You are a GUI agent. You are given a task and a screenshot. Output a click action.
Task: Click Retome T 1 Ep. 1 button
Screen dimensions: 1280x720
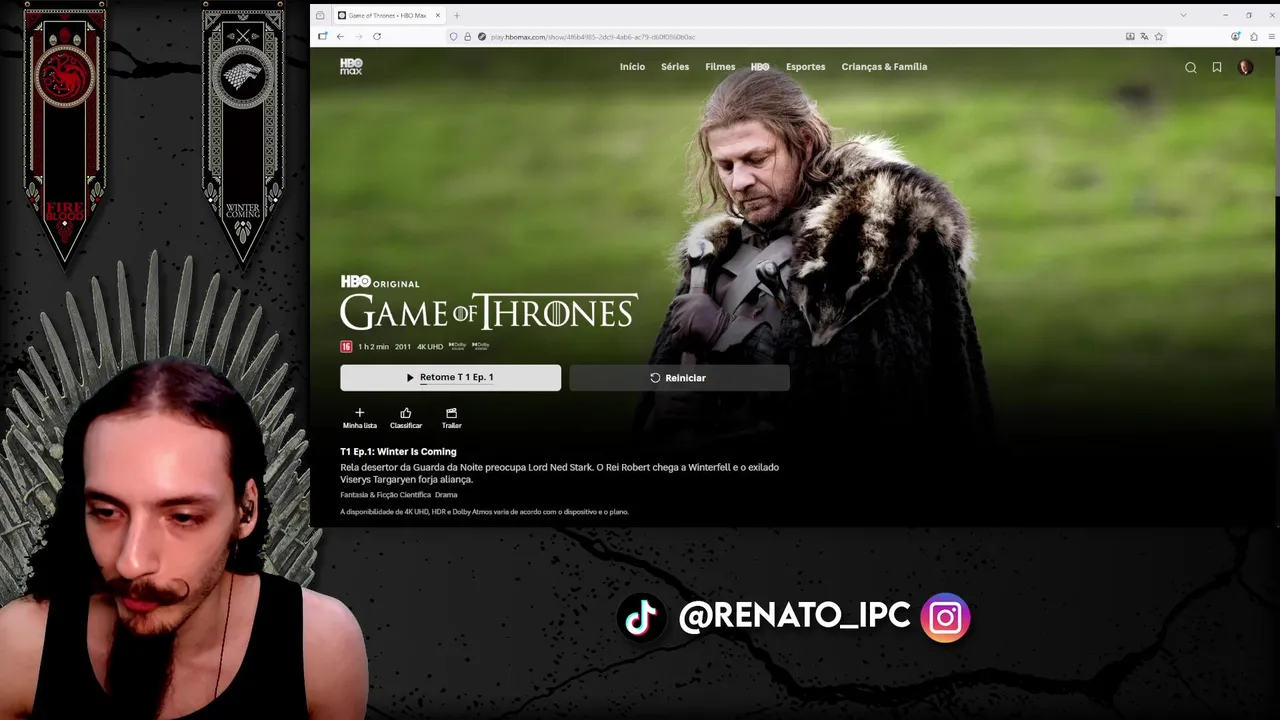(x=450, y=377)
